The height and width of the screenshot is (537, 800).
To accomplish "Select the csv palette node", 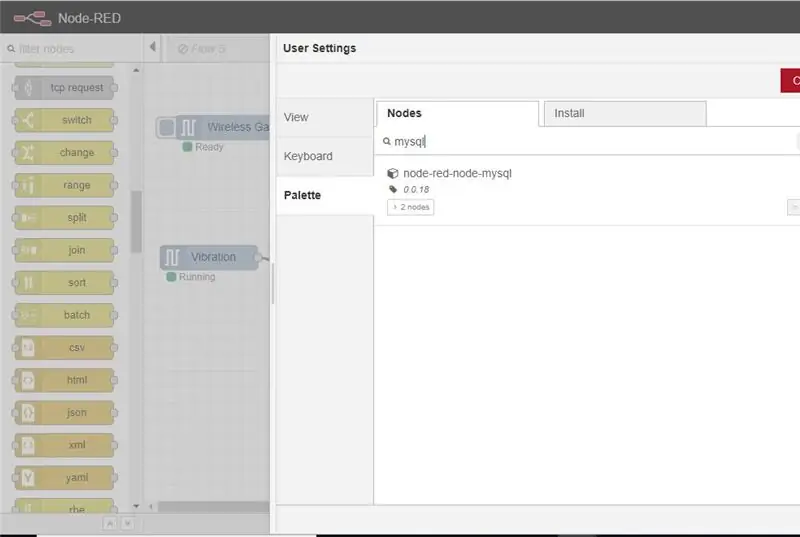I will [x=65, y=348].
